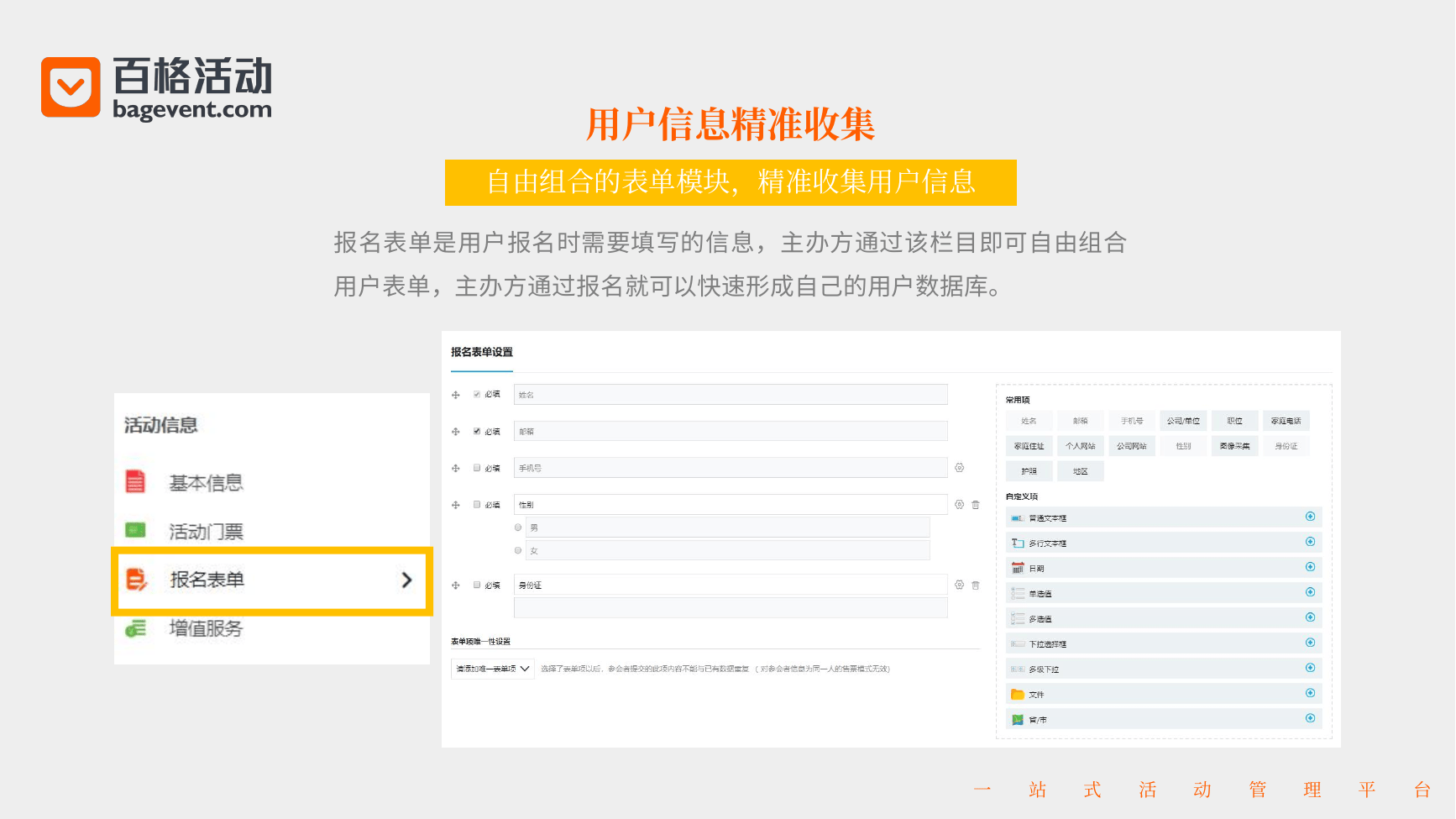Open 活动门票 in the sidebar
Screen dimensions: 1456x819
[x=206, y=532]
